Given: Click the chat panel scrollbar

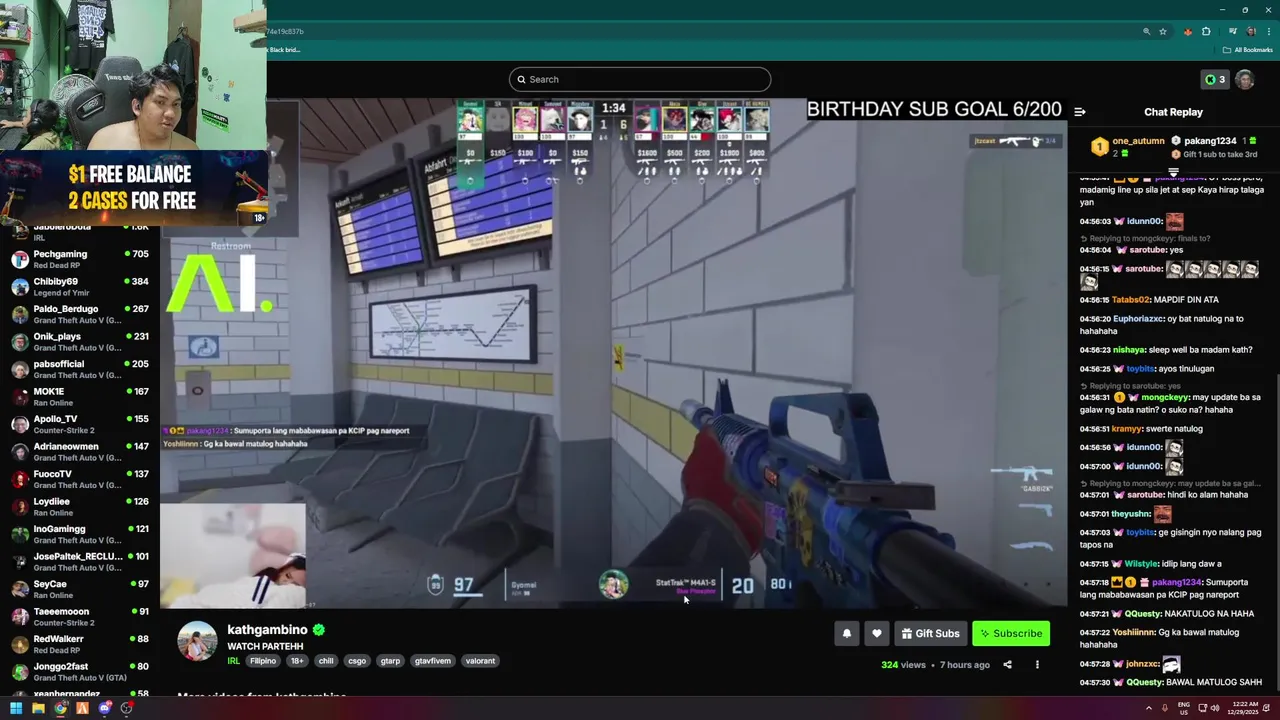Looking at the screenshot, I should click(1276, 530).
